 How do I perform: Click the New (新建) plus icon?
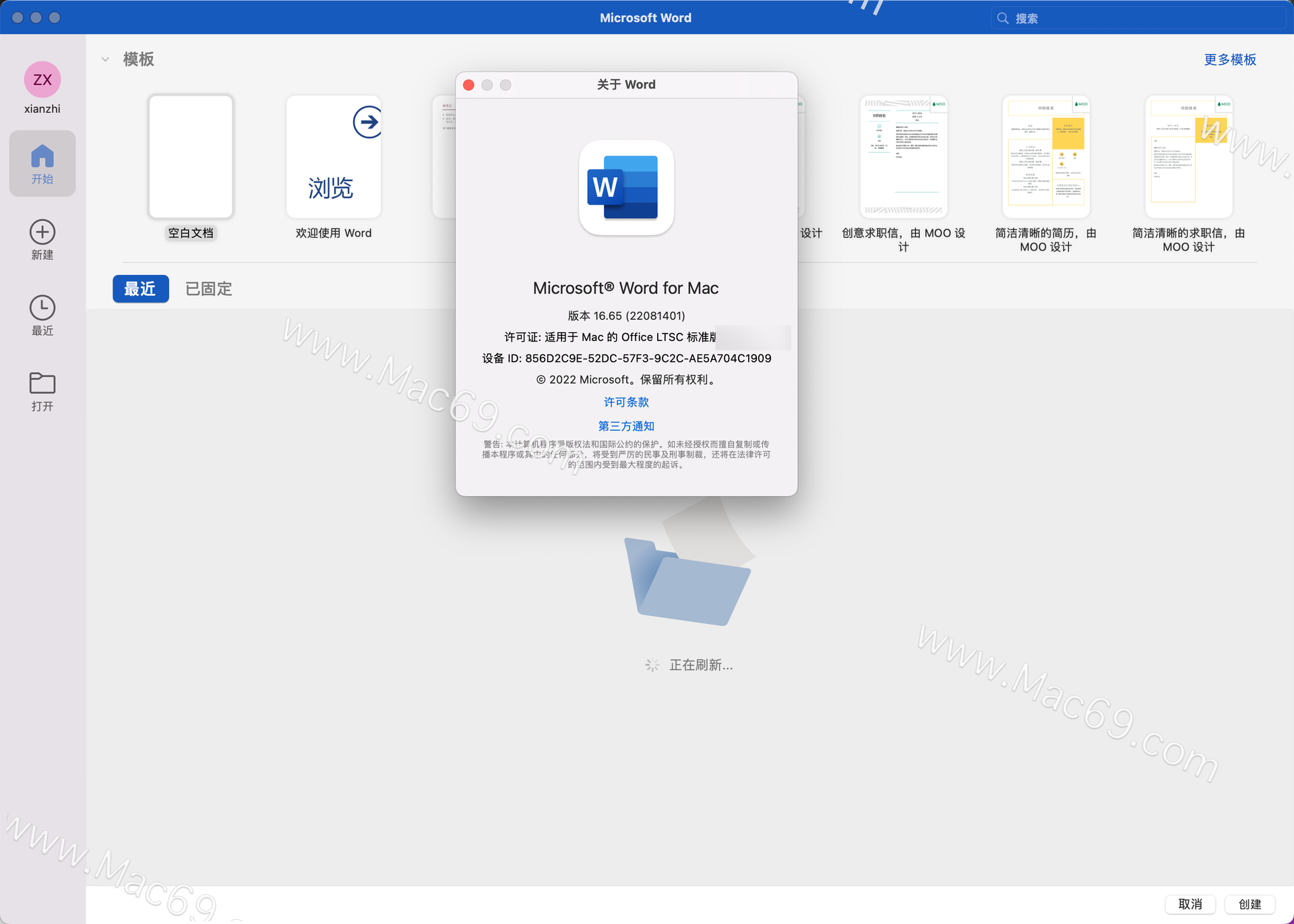[42, 233]
